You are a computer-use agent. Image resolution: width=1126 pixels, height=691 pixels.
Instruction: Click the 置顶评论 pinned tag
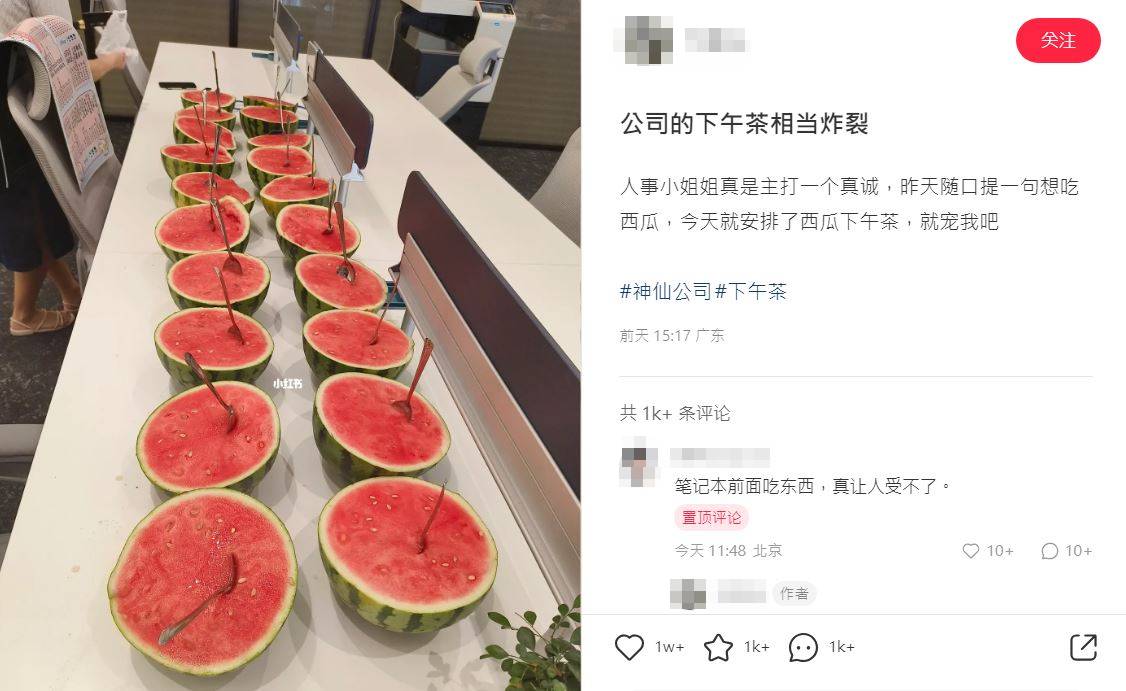[711, 518]
